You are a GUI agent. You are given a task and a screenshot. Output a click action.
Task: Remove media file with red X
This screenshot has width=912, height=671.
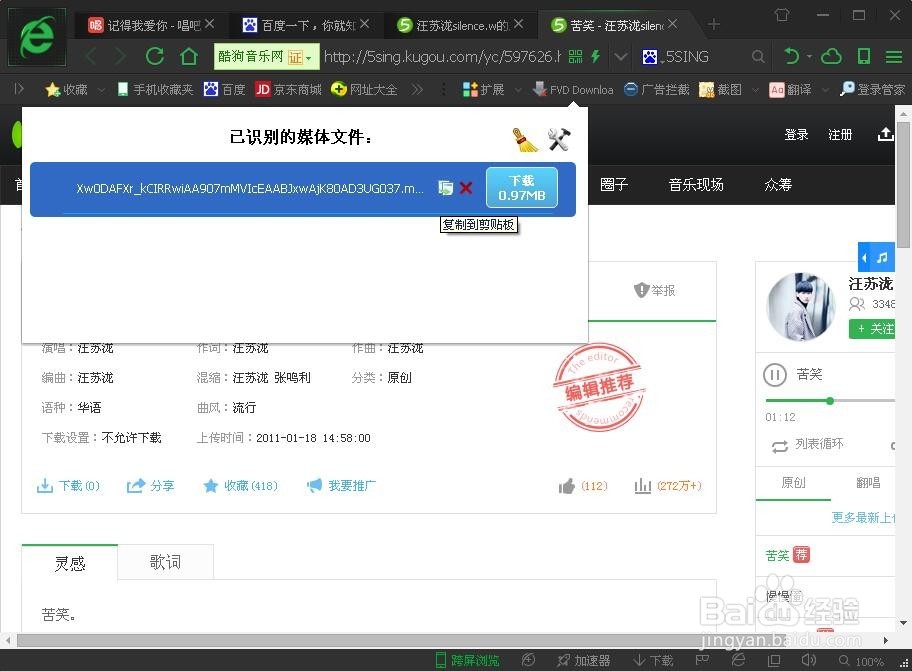[x=466, y=188]
